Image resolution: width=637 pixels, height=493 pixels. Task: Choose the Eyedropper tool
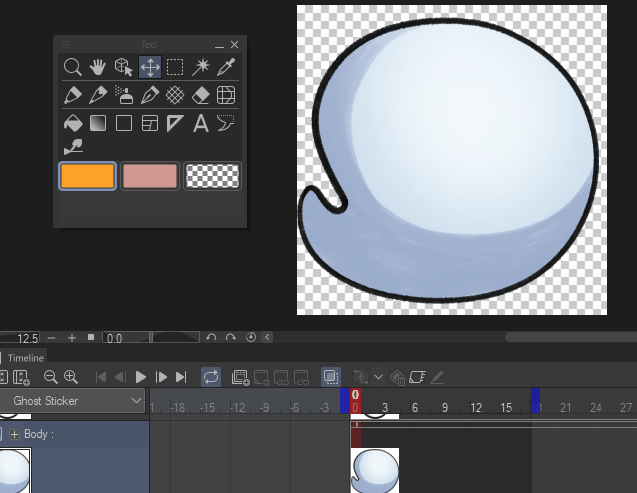226,67
